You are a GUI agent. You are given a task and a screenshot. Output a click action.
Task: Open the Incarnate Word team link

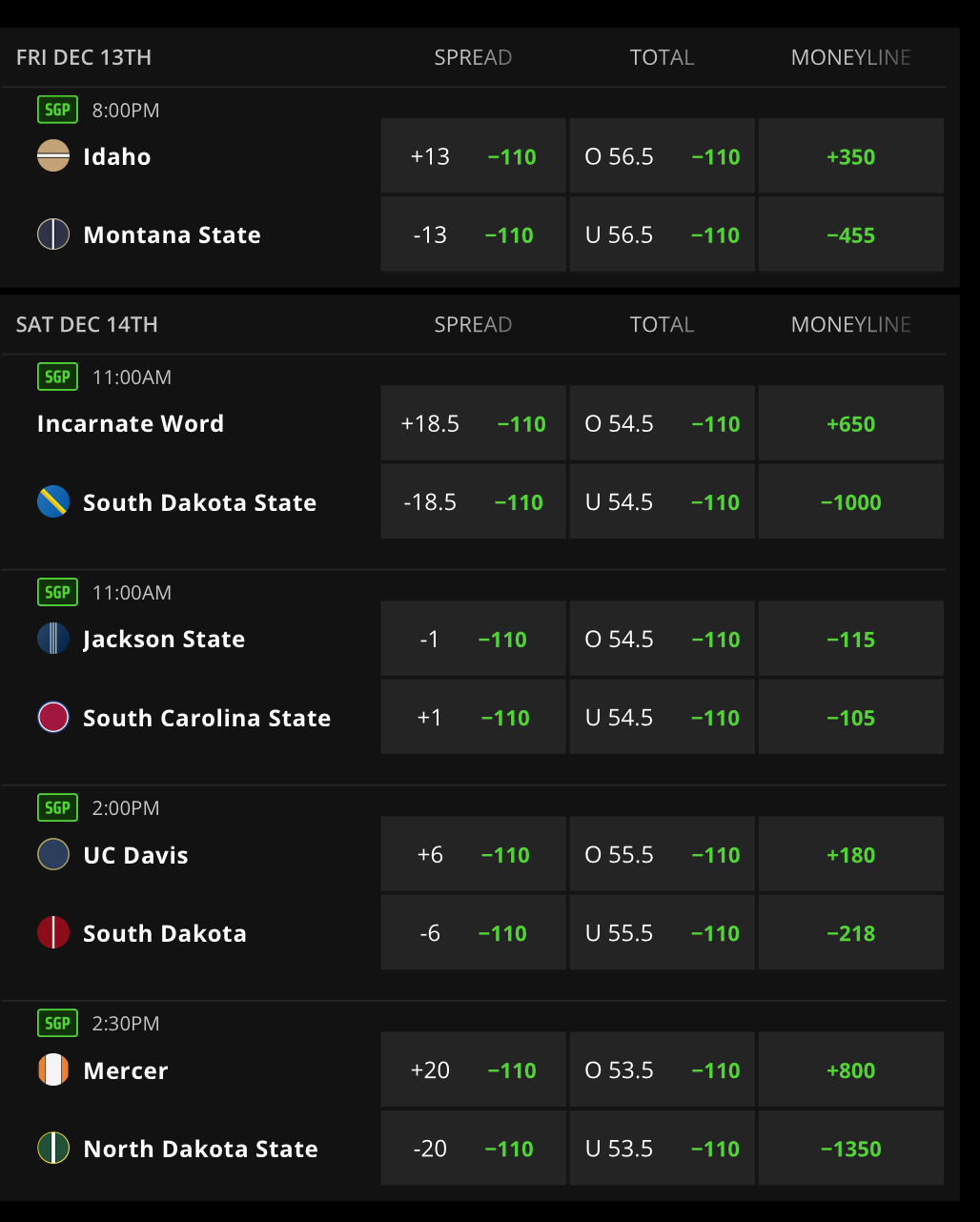point(131,423)
